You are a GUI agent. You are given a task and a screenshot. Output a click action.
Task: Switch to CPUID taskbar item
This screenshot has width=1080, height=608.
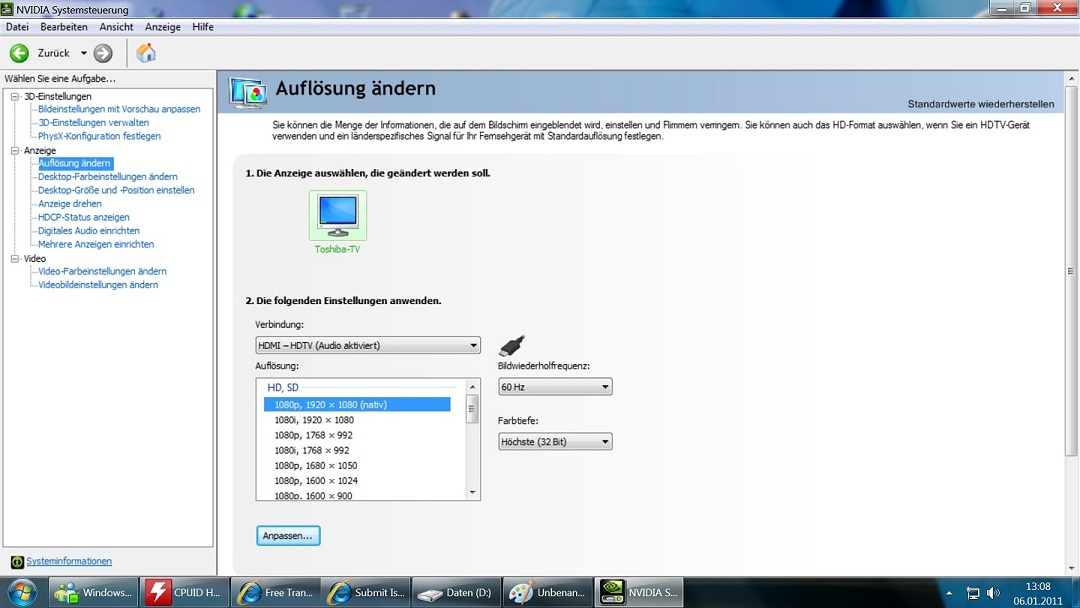click(x=184, y=592)
